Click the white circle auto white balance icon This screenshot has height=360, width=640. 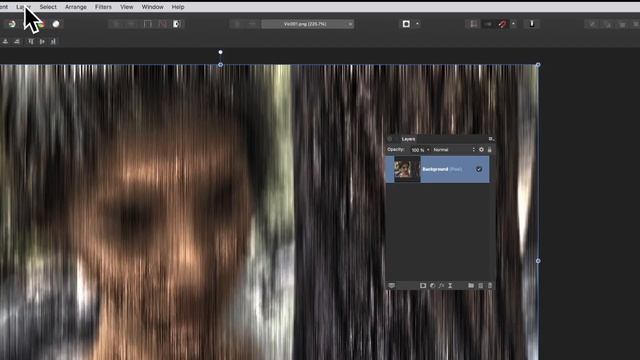tap(56, 24)
